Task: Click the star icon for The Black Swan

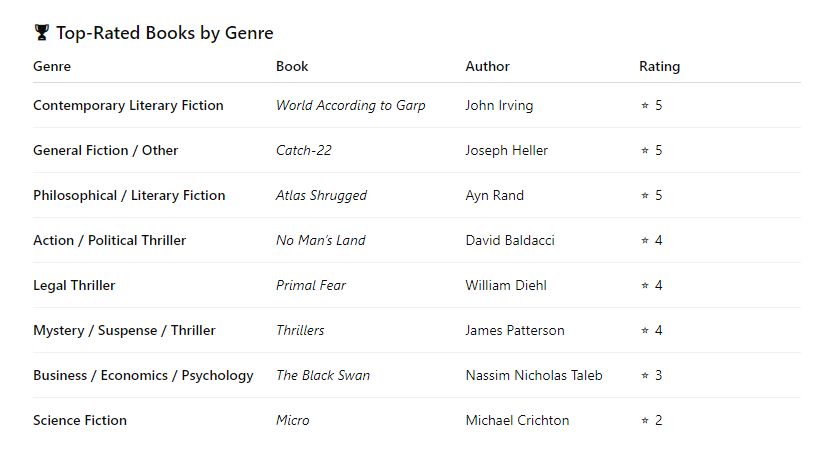Action: click(x=645, y=375)
